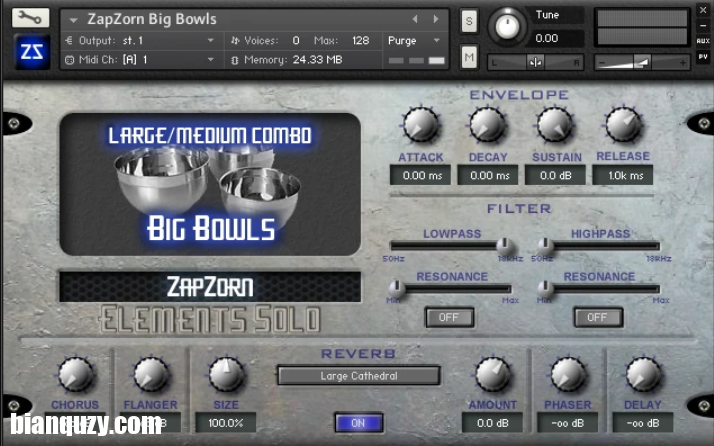Click the Memory 24.33 MB readout
This screenshot has height=446, width=714.
tap(317, 60)
